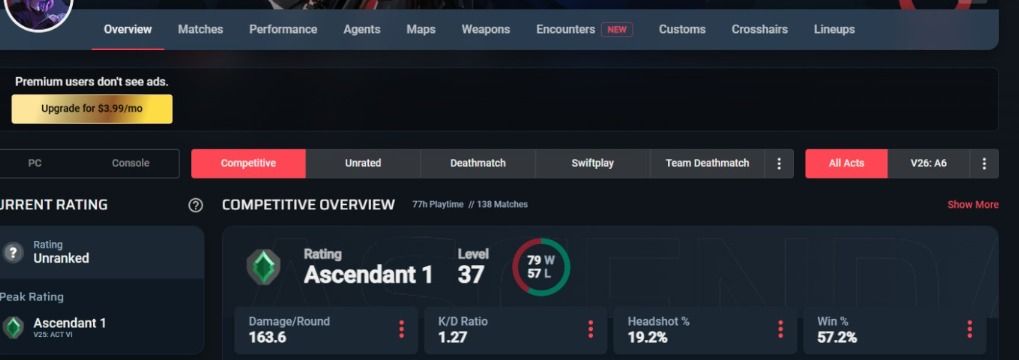
Task: Open the Maps tab
Action: [x=420, y=29]
